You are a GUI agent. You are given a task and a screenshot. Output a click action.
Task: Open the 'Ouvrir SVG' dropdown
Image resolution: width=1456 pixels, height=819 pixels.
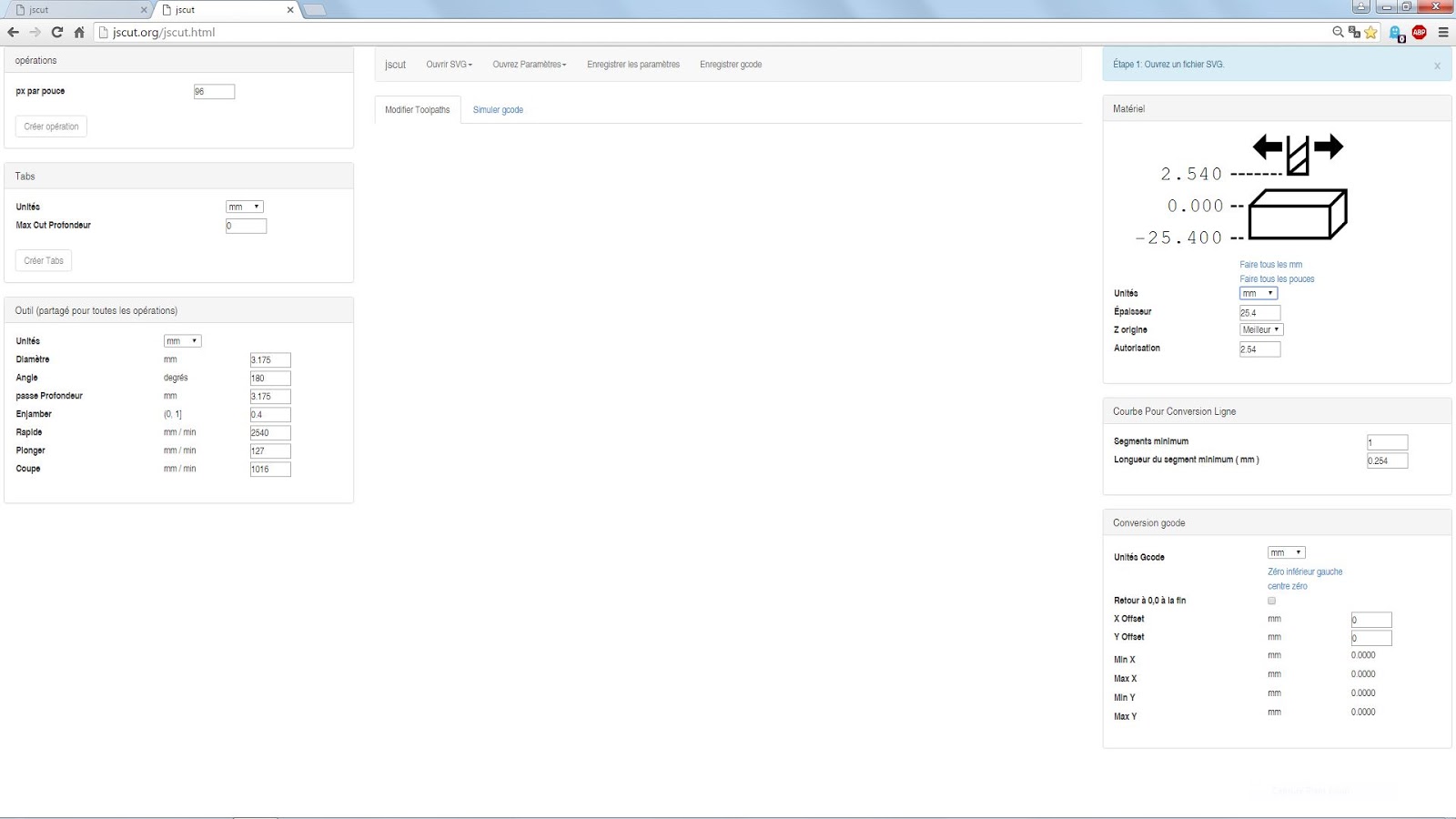coord(448,65)
